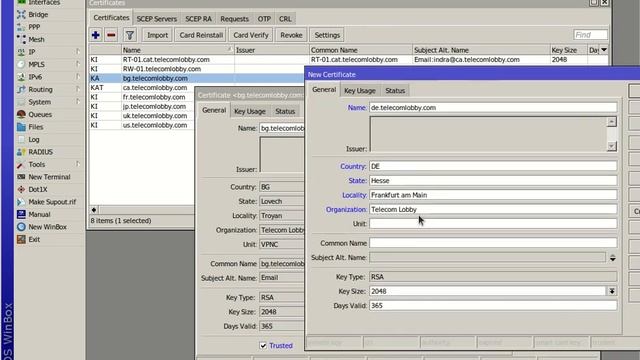The image size is (640, 360).
Task: Click the Card Verify button
Action: point(251,35)
